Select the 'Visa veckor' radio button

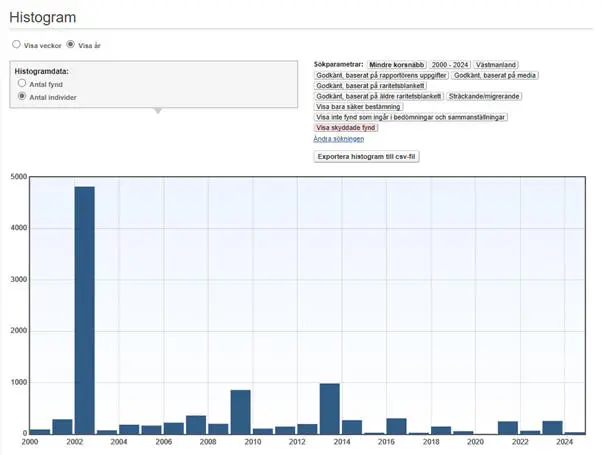click(16, 45)
